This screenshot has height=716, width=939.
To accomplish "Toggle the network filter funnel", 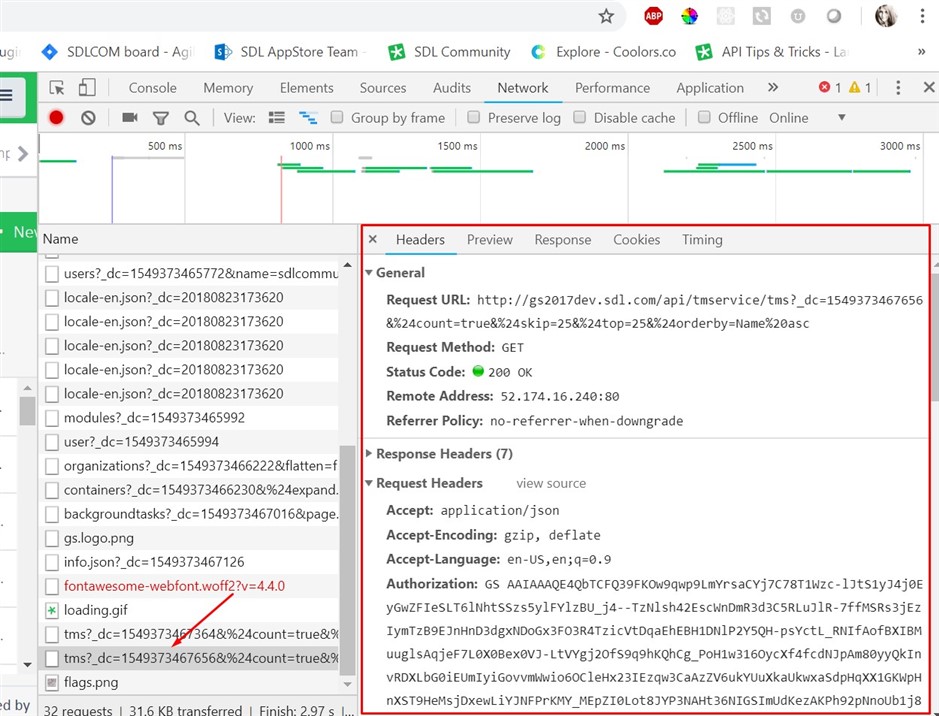I will (160, 118).
